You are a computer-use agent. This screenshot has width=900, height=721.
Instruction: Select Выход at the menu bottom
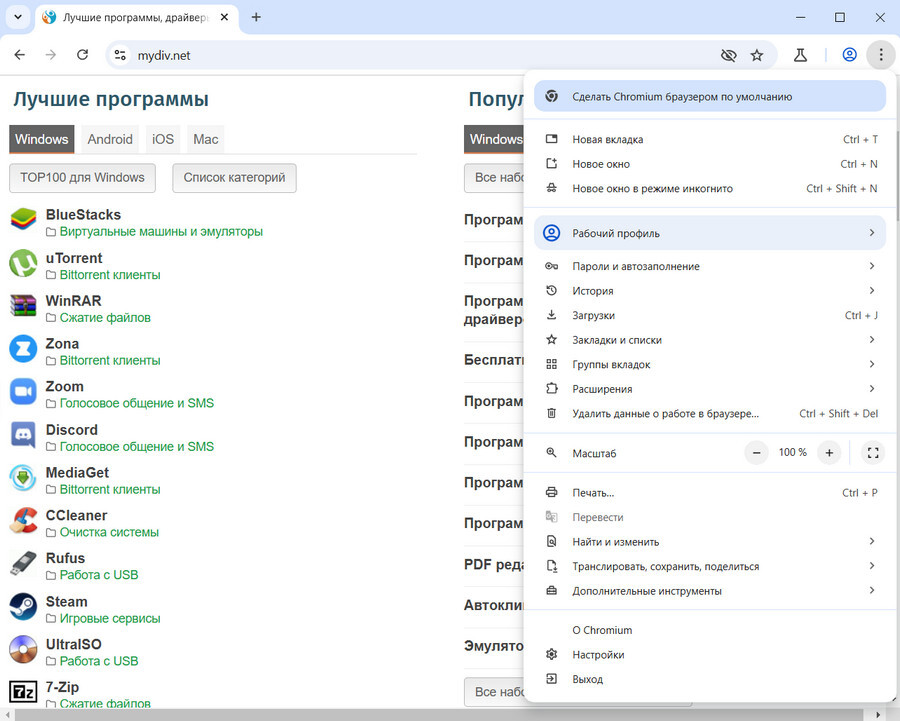point(710,680)
